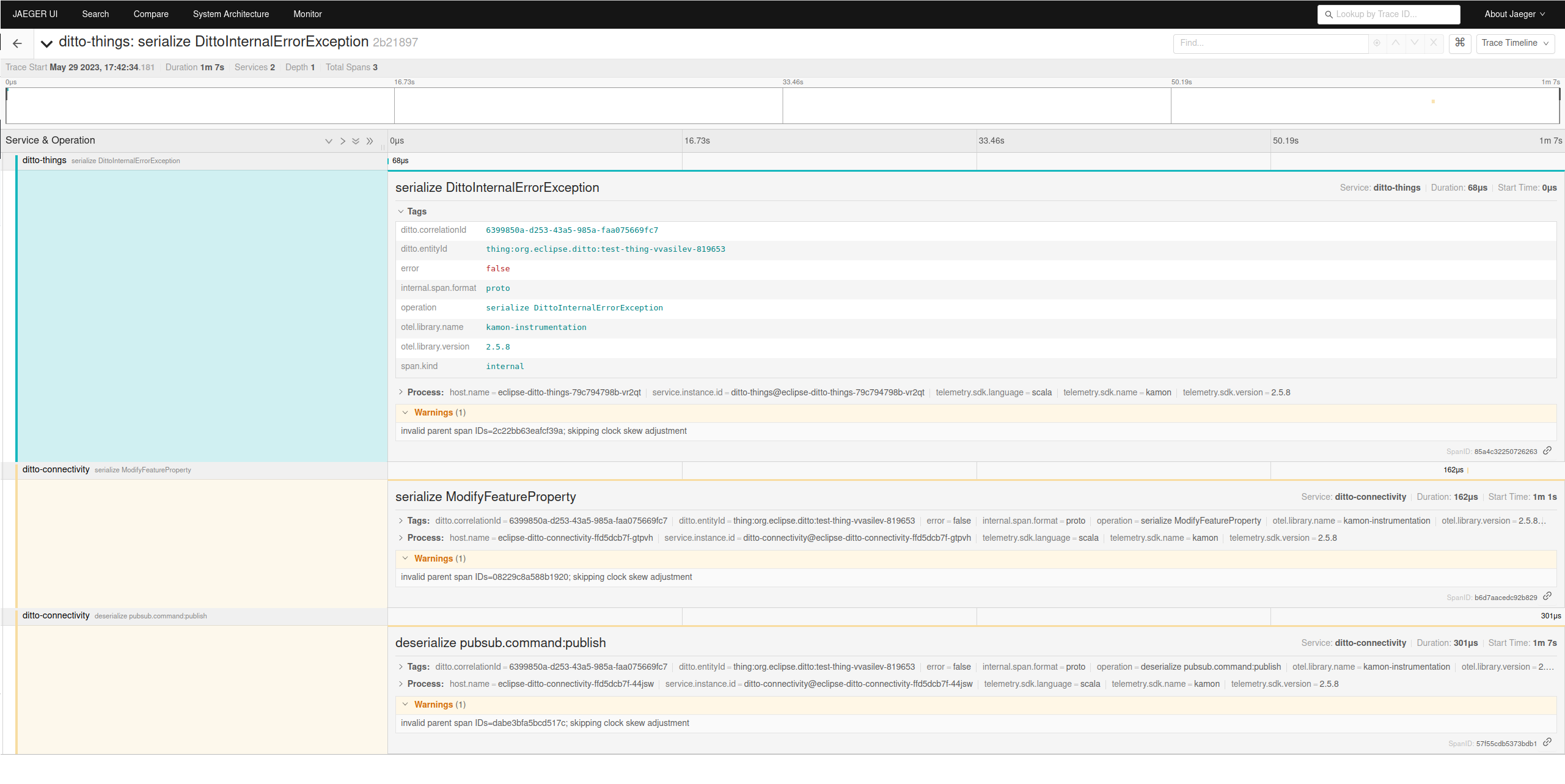Click the Lookup by Trace ID field
This screenshot has width=1565, height=784.
click(1388, 13)
